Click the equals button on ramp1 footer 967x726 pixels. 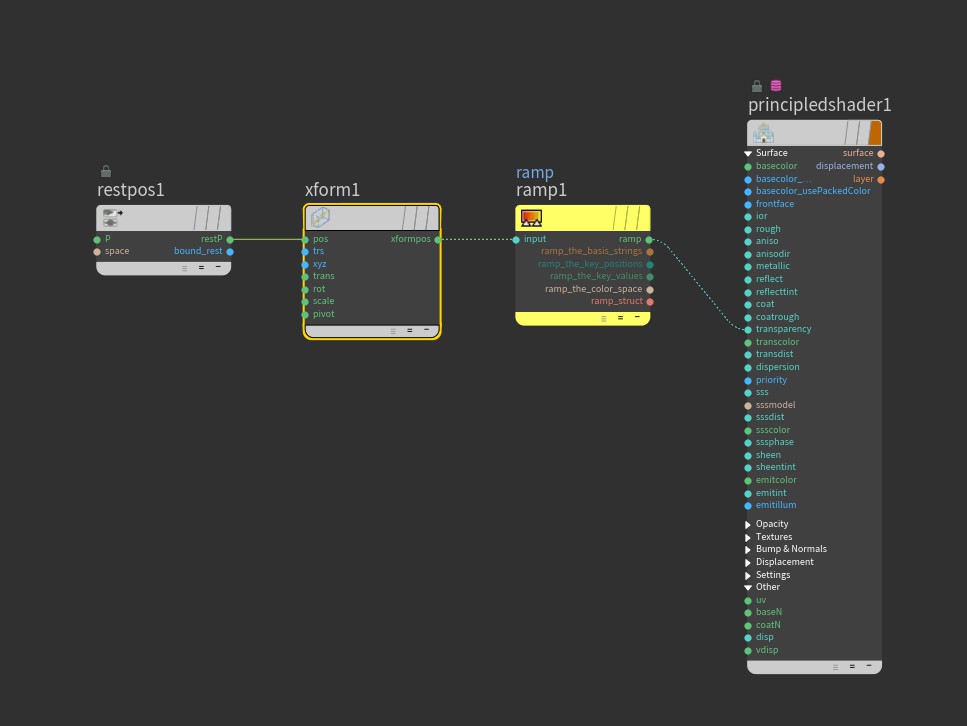point(620,318)
